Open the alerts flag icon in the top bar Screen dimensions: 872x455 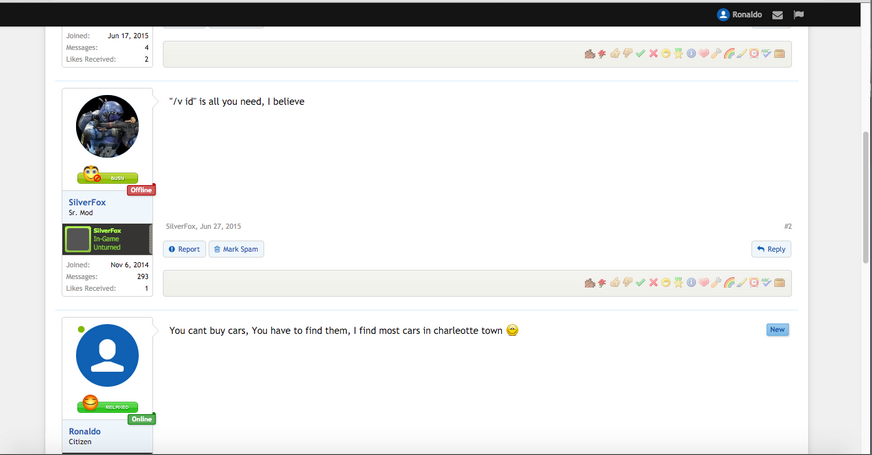798,15
